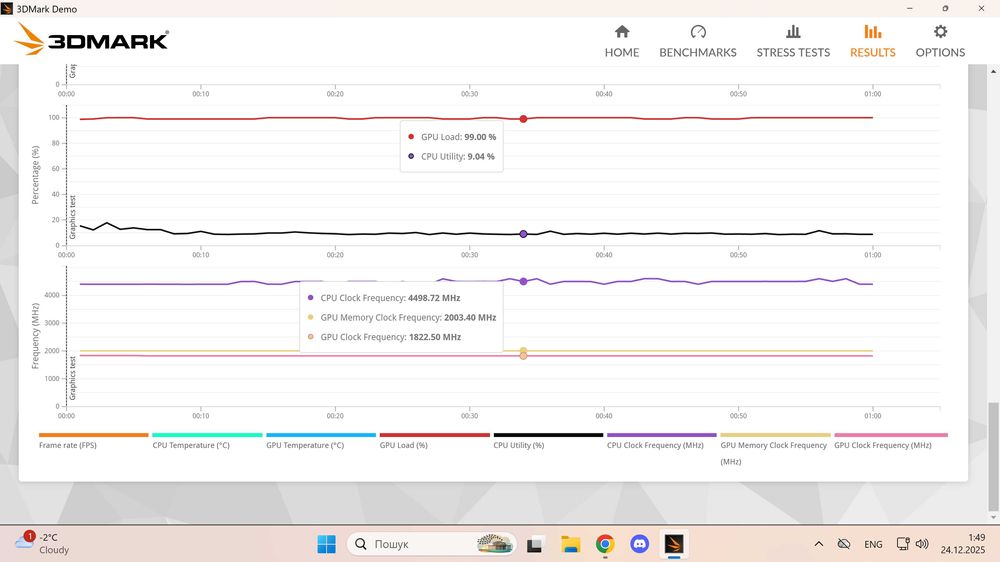This screenshot has height=562, width=1000.
Task: Toggle GPU Temperature legend series
Action: click(x=321, y=440)
